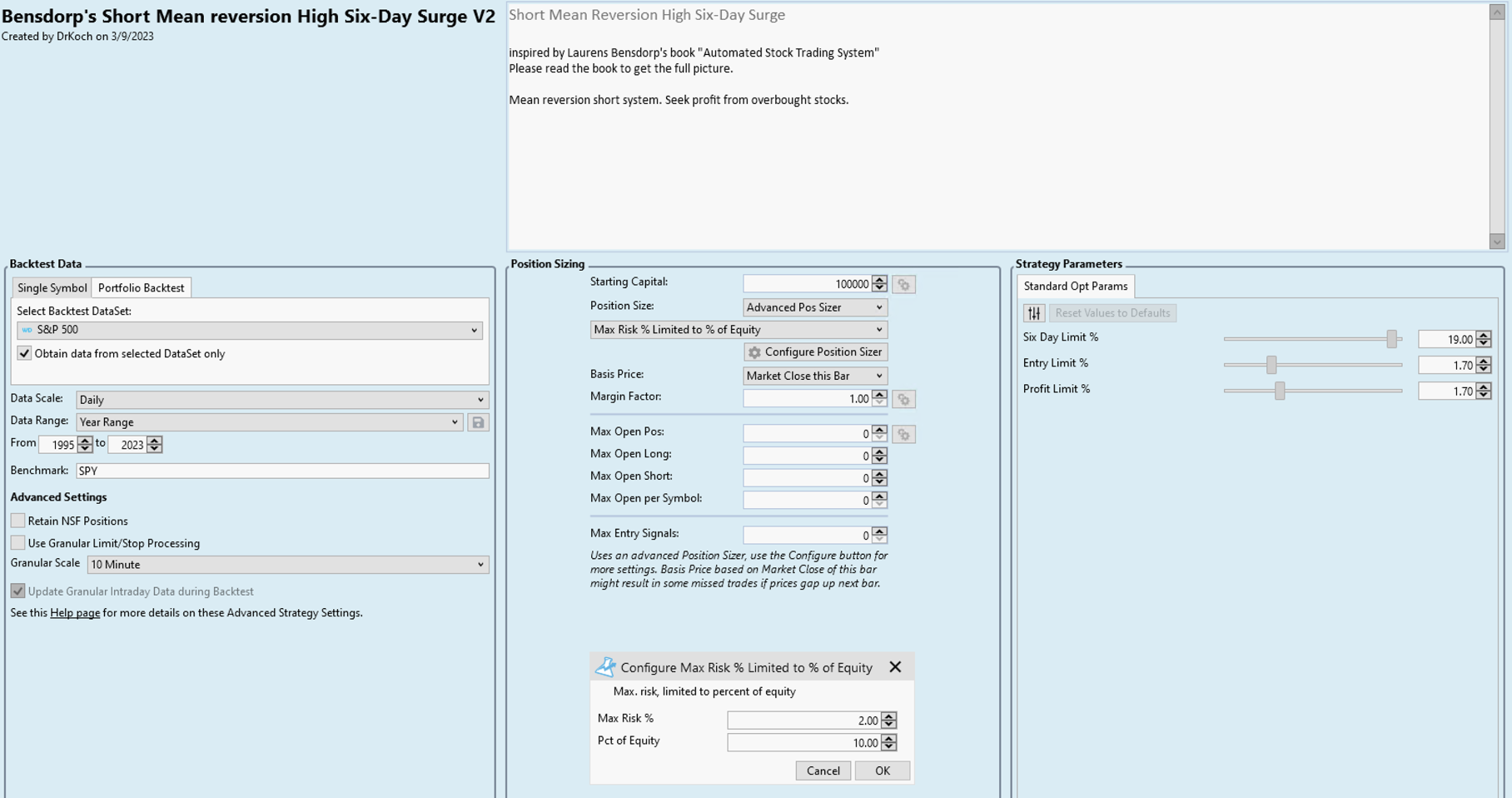
Task: Click the save data range disk icon
Action: point(478,422)
